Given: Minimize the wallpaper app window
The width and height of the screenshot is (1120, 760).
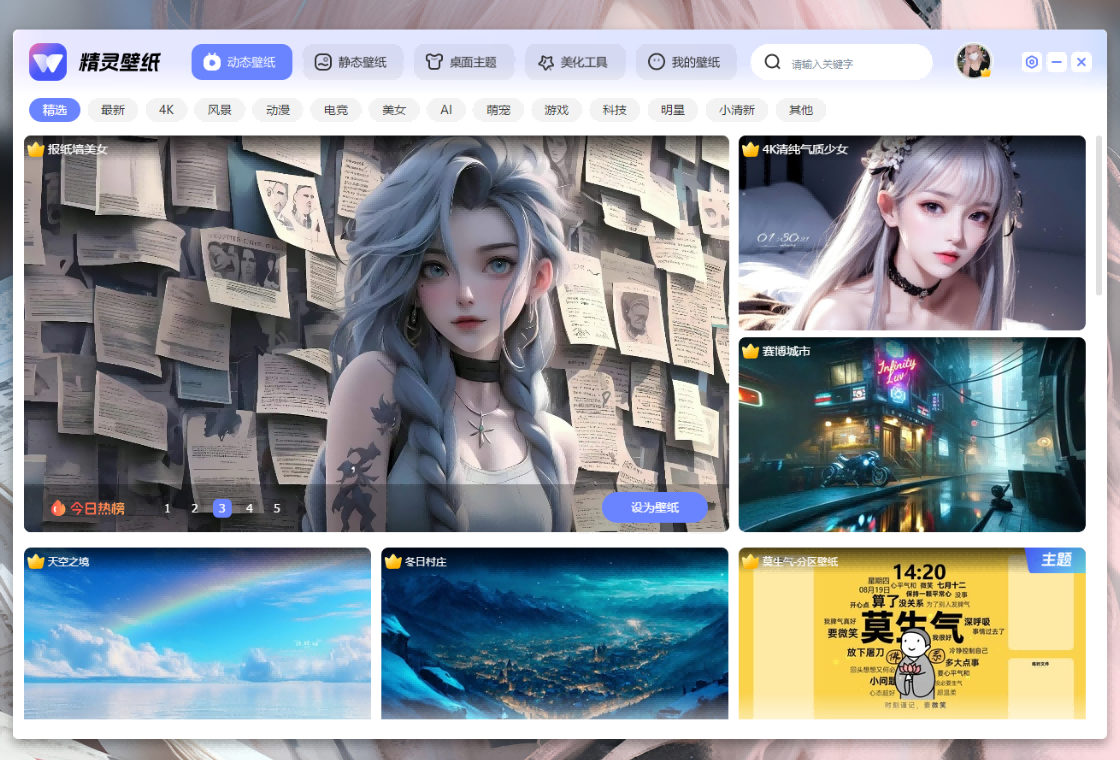Looking at the screenshot, I should 1056,62.
